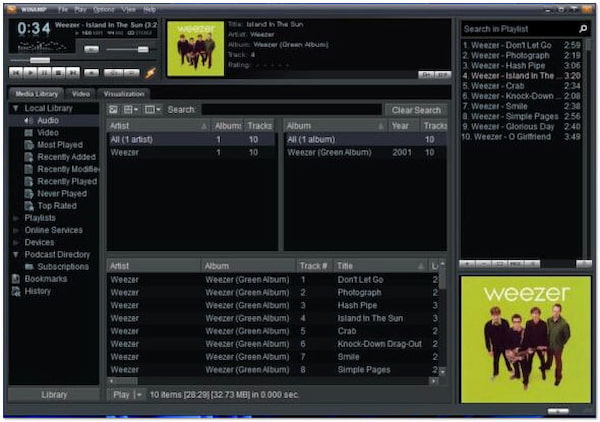
Task: Click the track list vertical scrollbar down arrow
Action: (442, 371)
